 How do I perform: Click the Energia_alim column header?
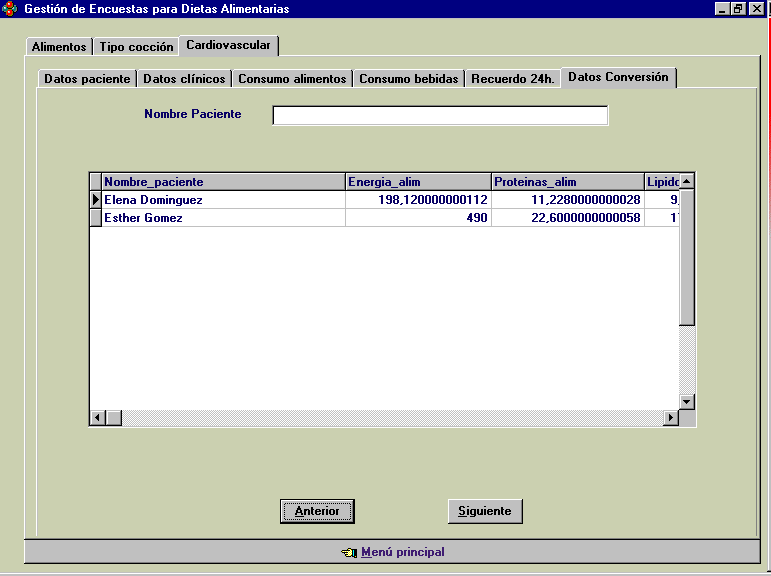[x=418, y=182]
